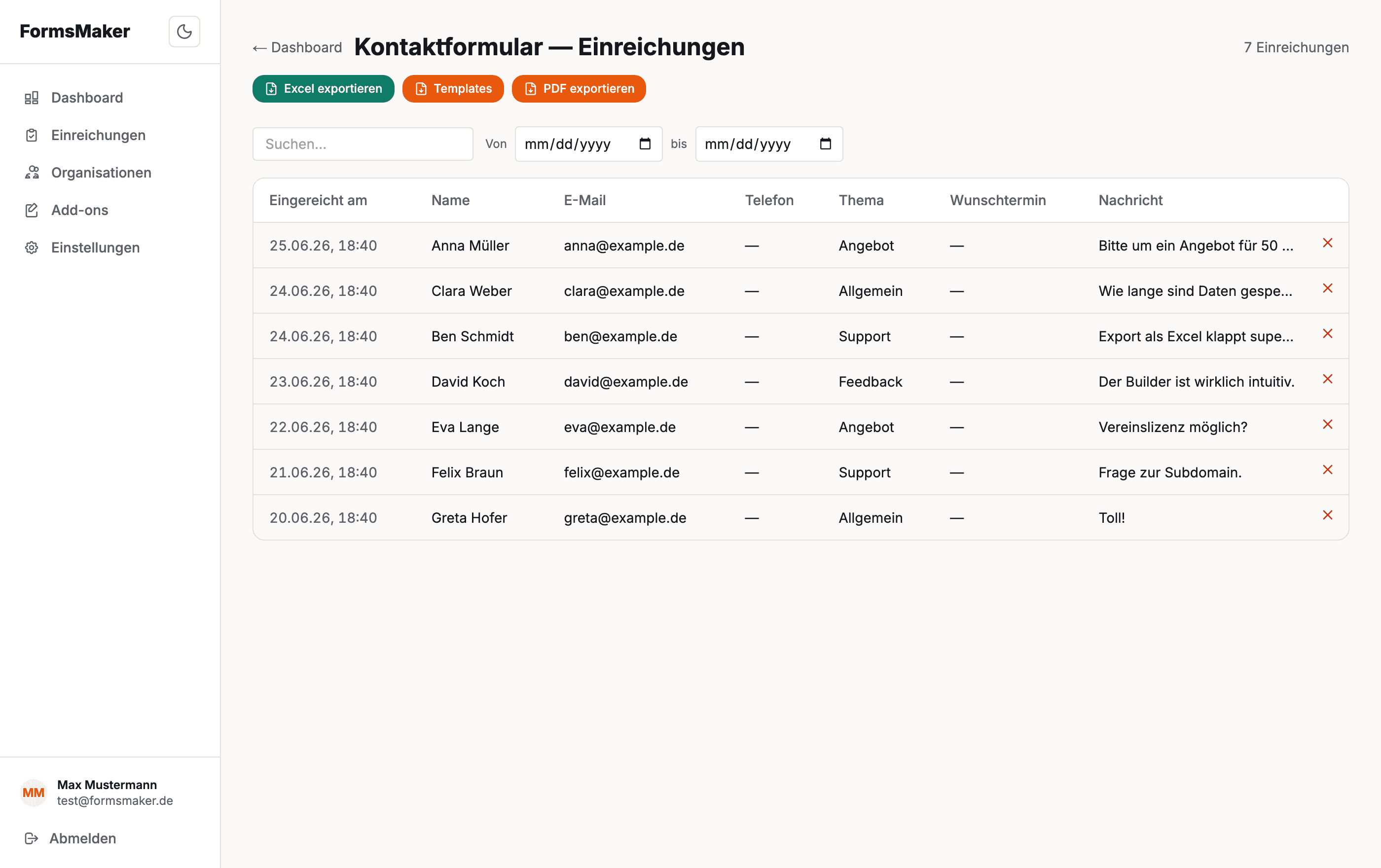The image size is (1381, 868).
Task: Click the E-Mail column header
Action: [x=584, y=200]
